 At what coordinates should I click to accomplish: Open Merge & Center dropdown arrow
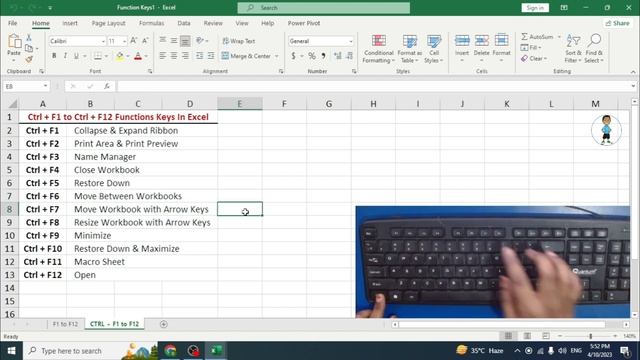[277, 56]
